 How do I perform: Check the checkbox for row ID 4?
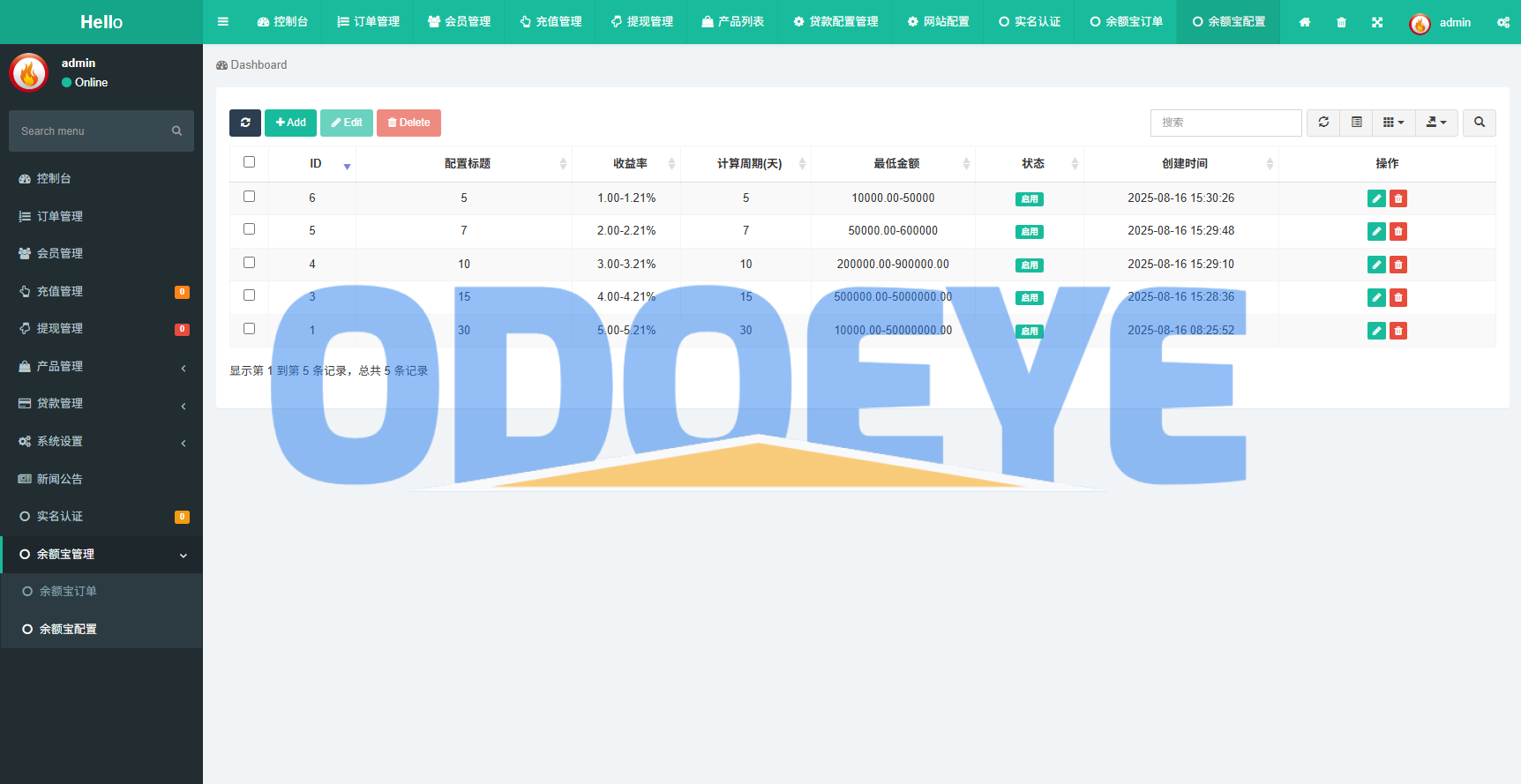249,263
